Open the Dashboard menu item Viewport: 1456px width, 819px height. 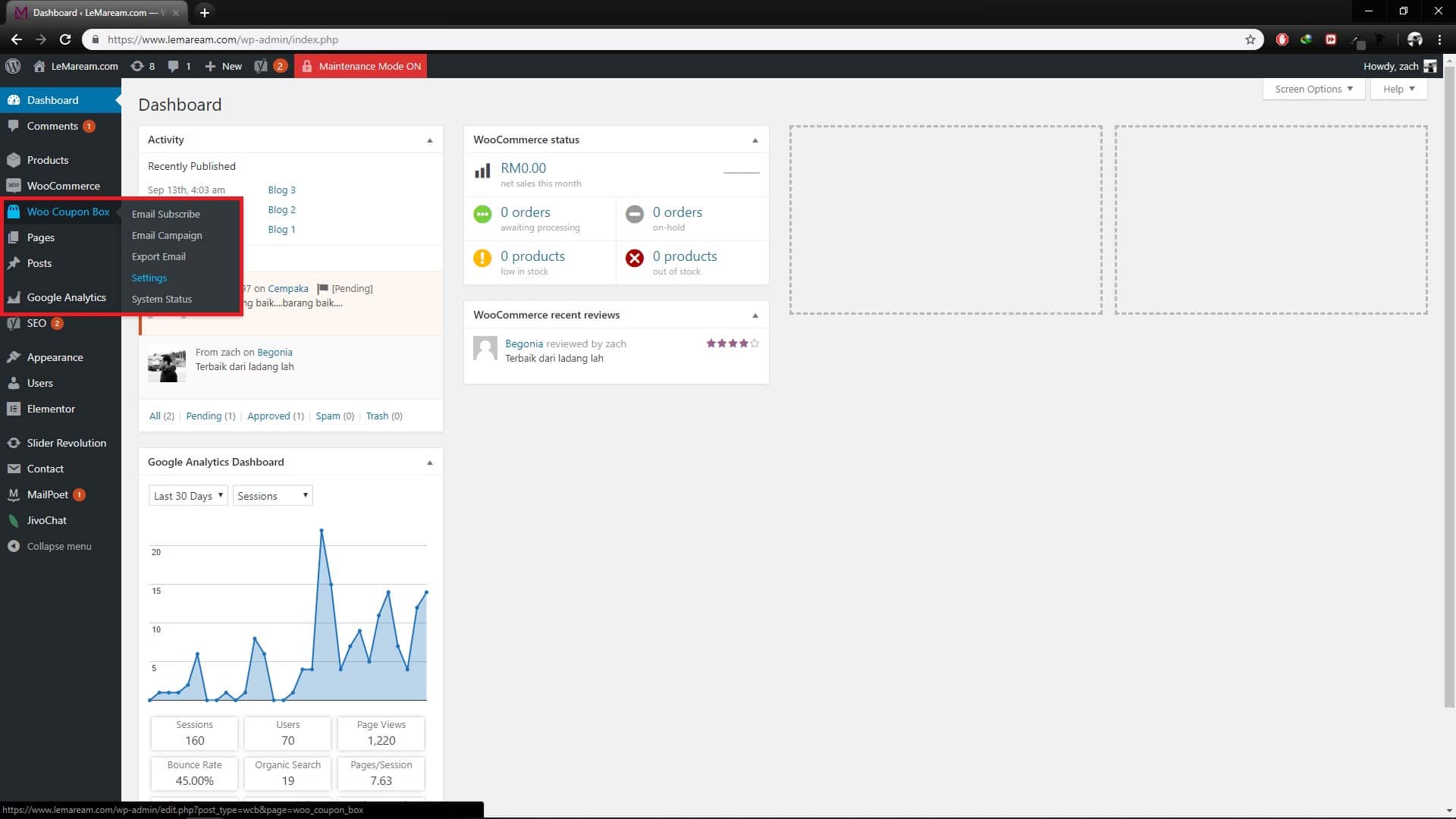pyautogui.click(x=61, y=100)
